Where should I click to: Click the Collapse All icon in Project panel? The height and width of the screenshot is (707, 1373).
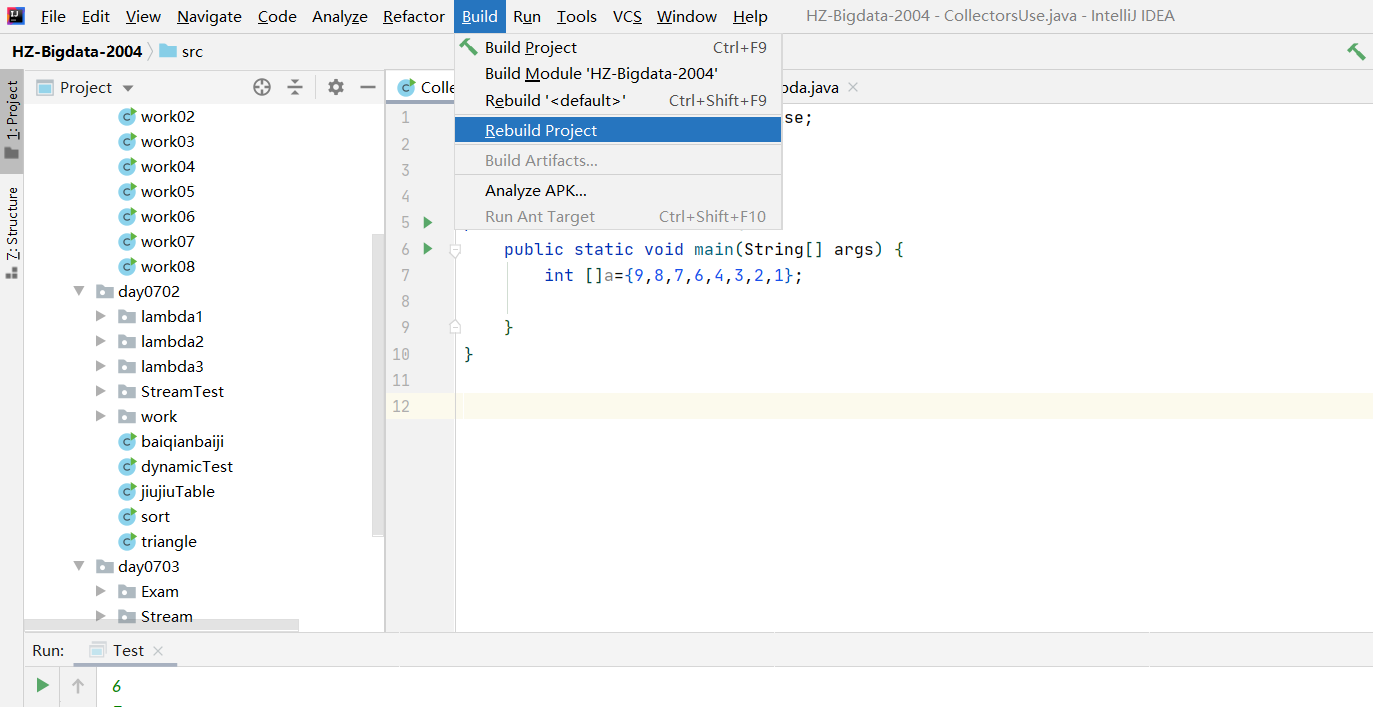coord(295,87)
